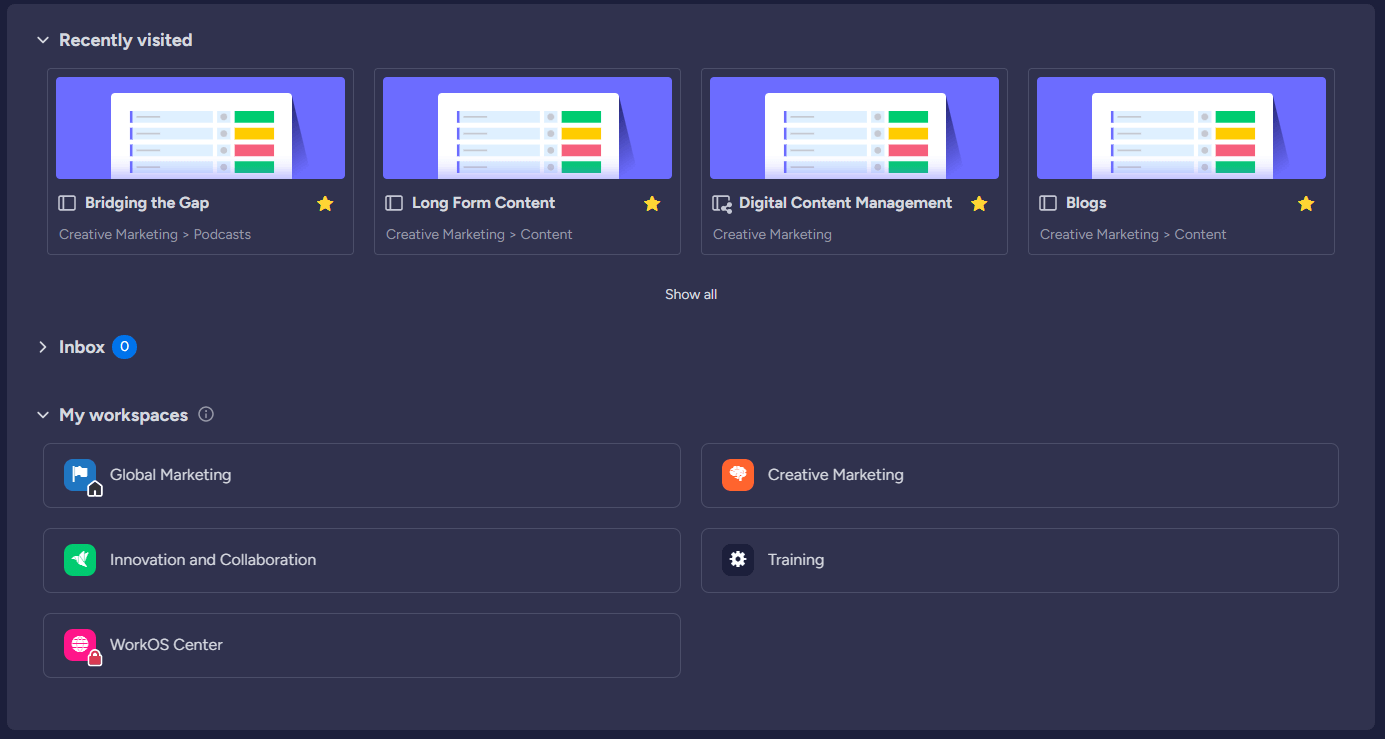The width and height of the screenshot is (1385, 739).
Task: Click the Recently visited heading
Action: [126, 40]
